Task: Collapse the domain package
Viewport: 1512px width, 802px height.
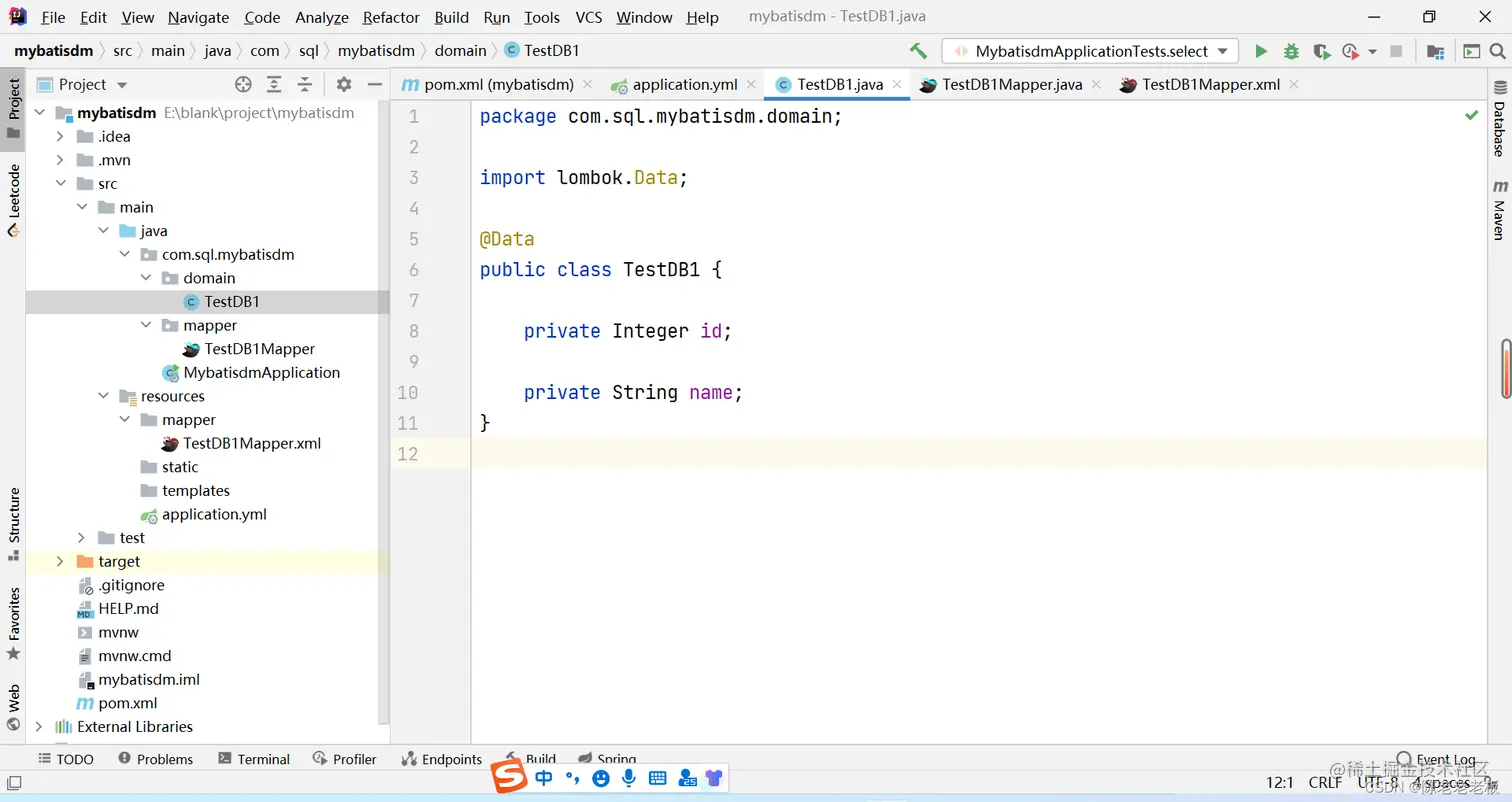Action: pyautogui.click(x=145, y=278)
